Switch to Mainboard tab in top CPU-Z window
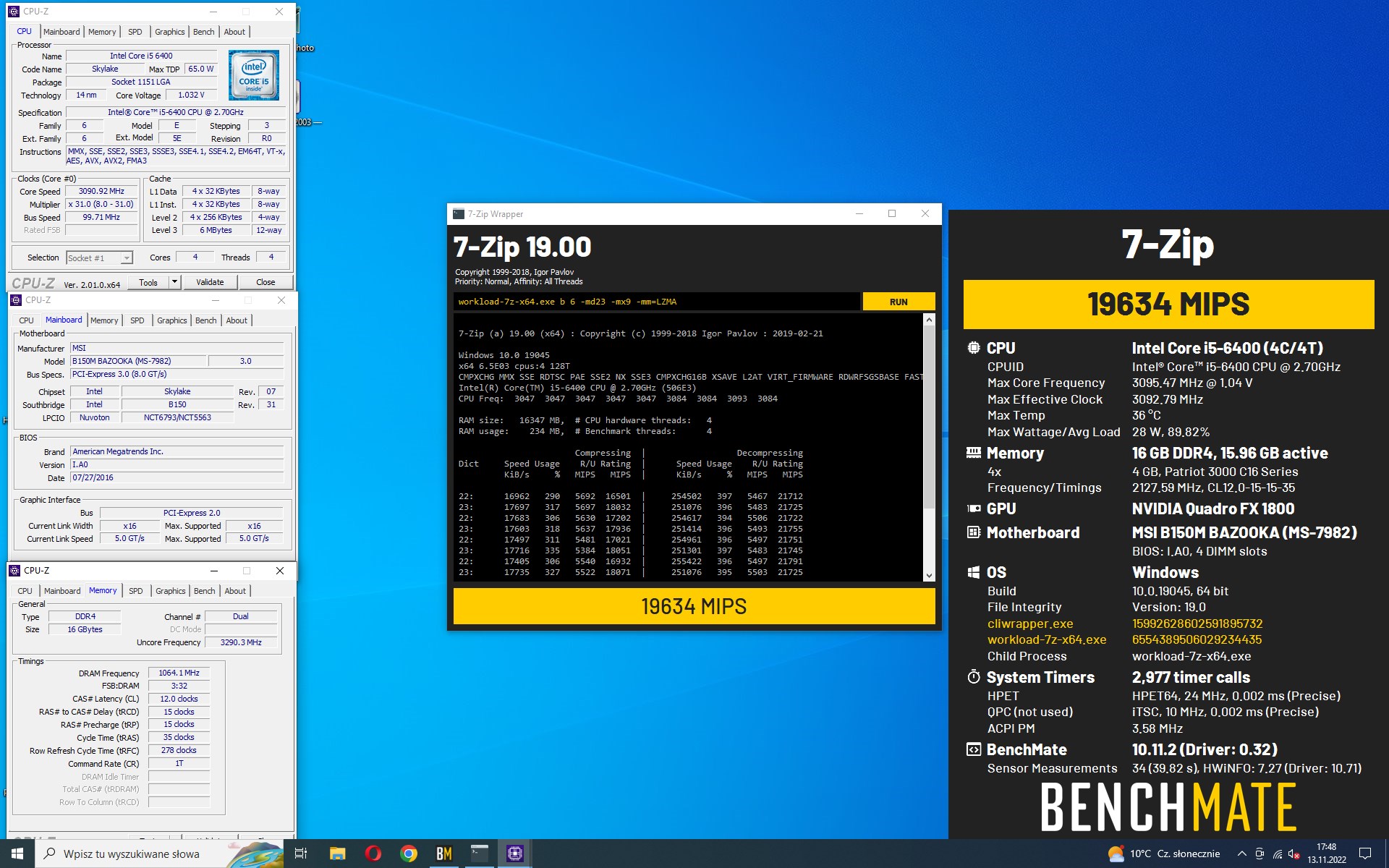 click(61, 32)
